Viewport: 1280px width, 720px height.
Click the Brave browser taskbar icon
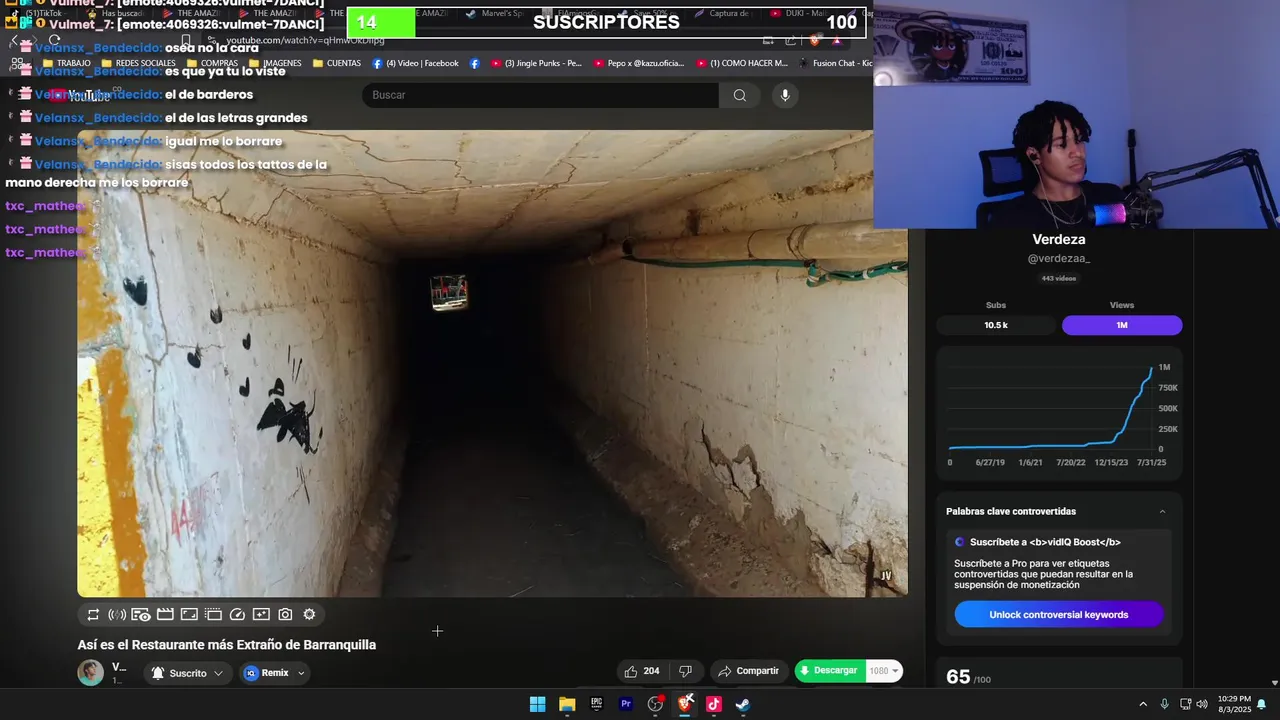(685, 704)
